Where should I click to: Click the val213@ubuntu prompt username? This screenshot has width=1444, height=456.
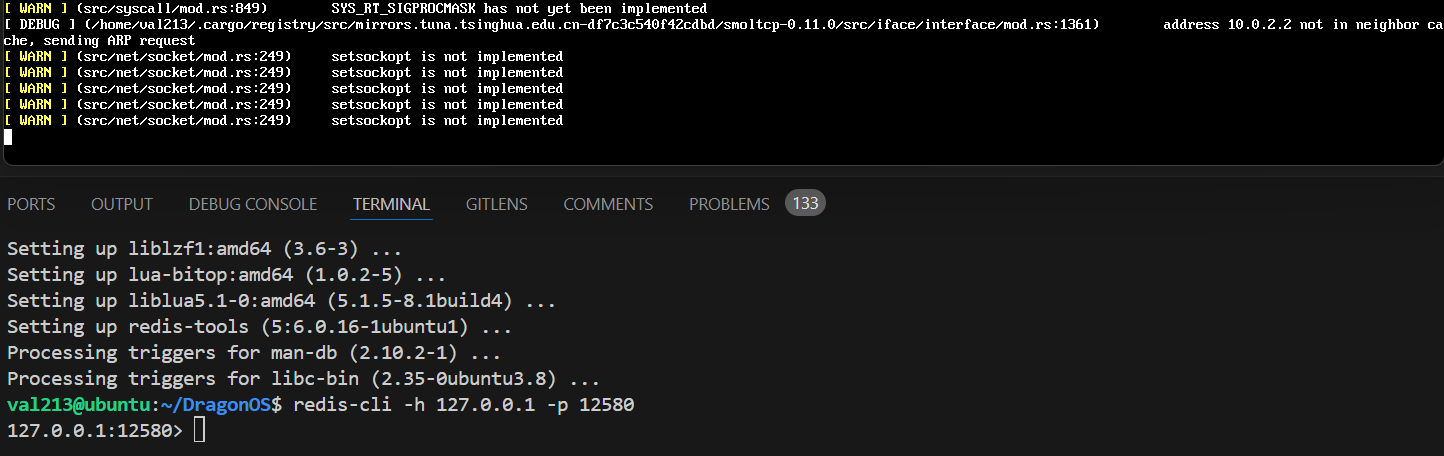pos(80,405)
